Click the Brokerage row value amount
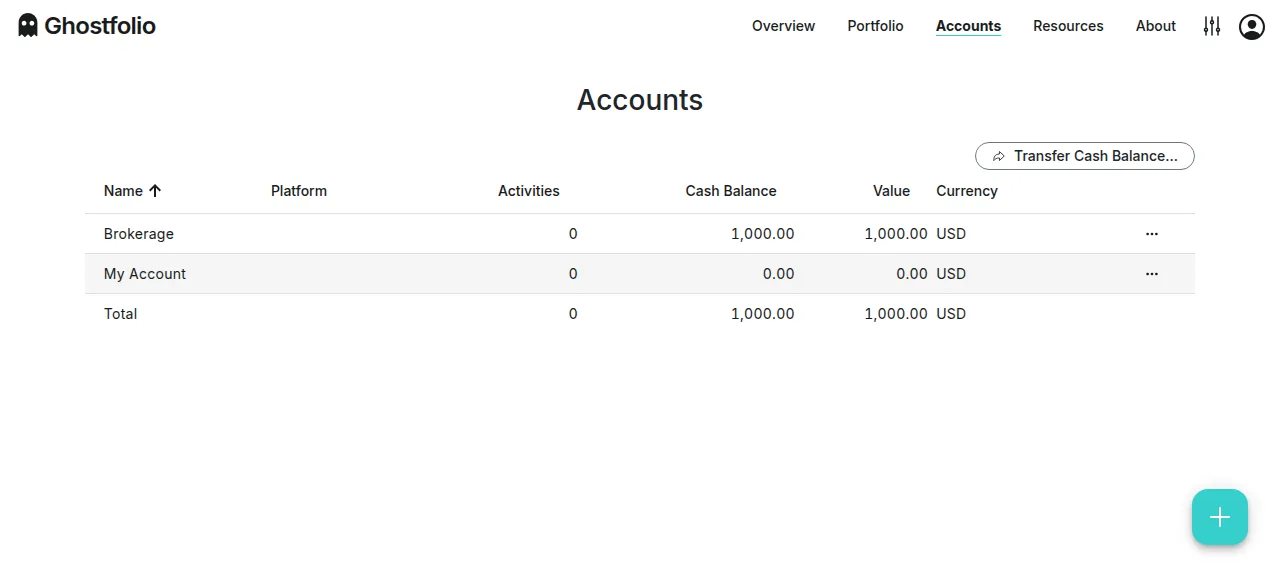This screenshot has width=1280, height=577. pos(896,234)
